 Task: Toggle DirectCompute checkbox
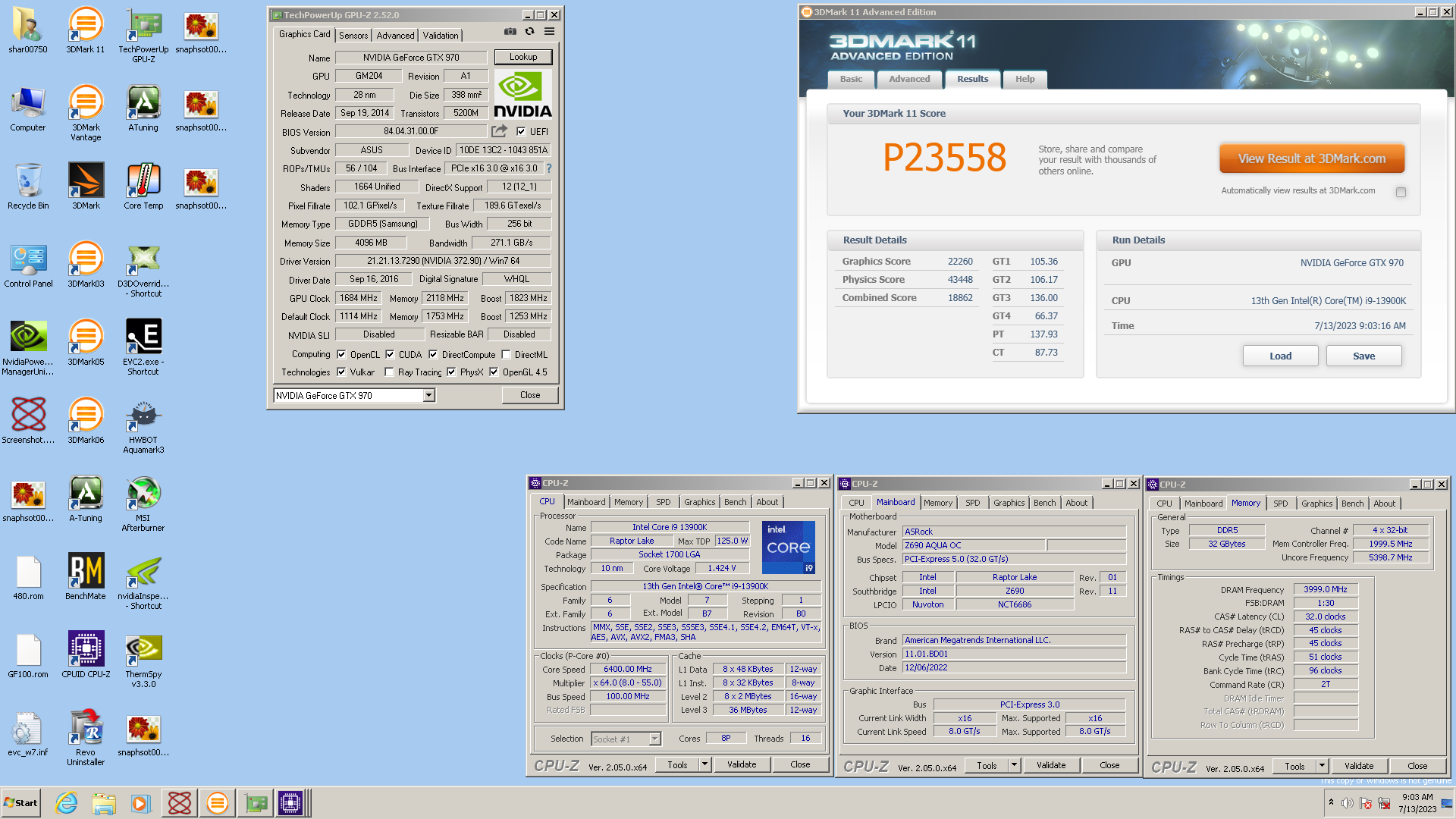433,354
